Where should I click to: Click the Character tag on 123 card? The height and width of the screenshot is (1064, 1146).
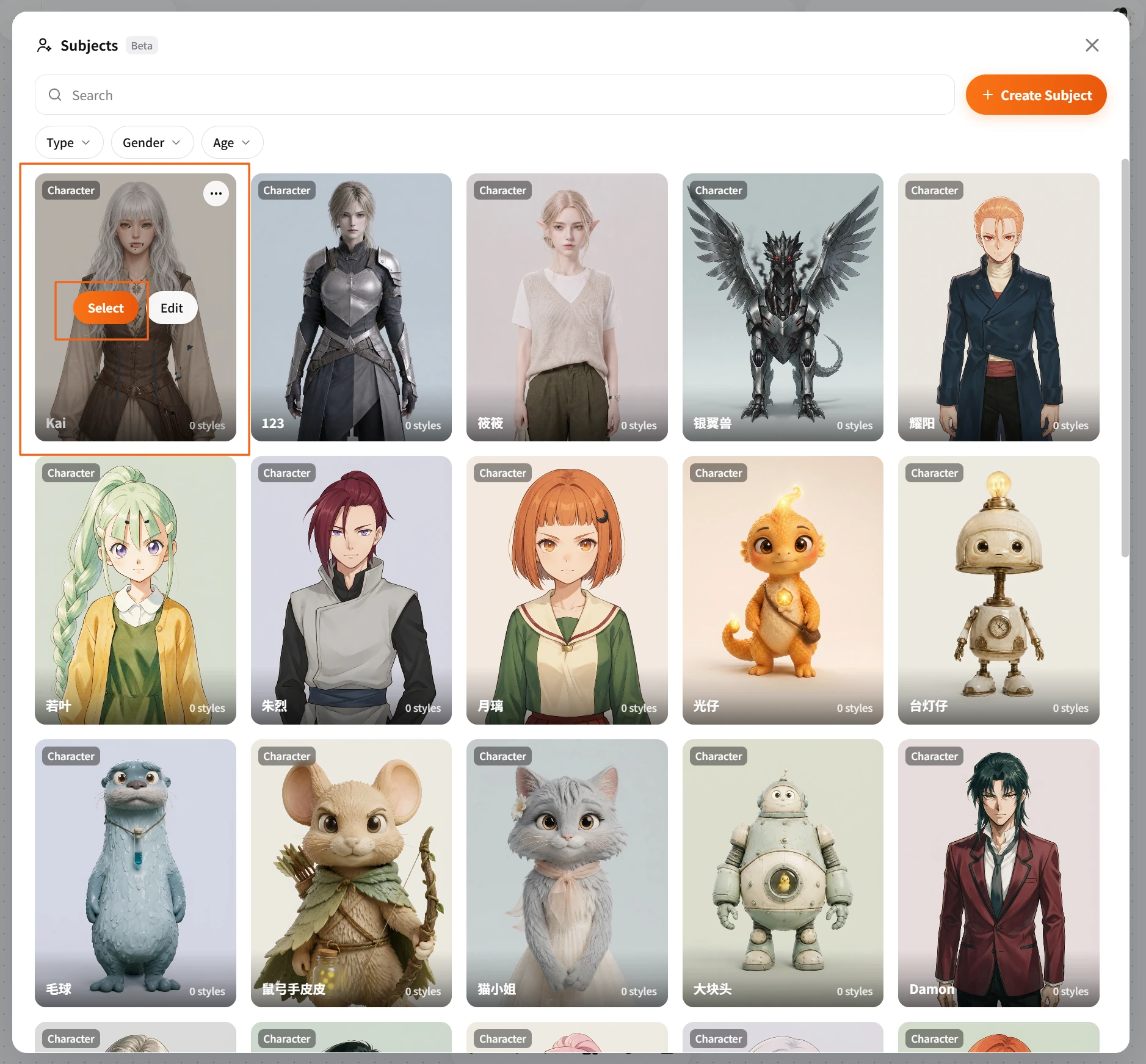(286, 190)
